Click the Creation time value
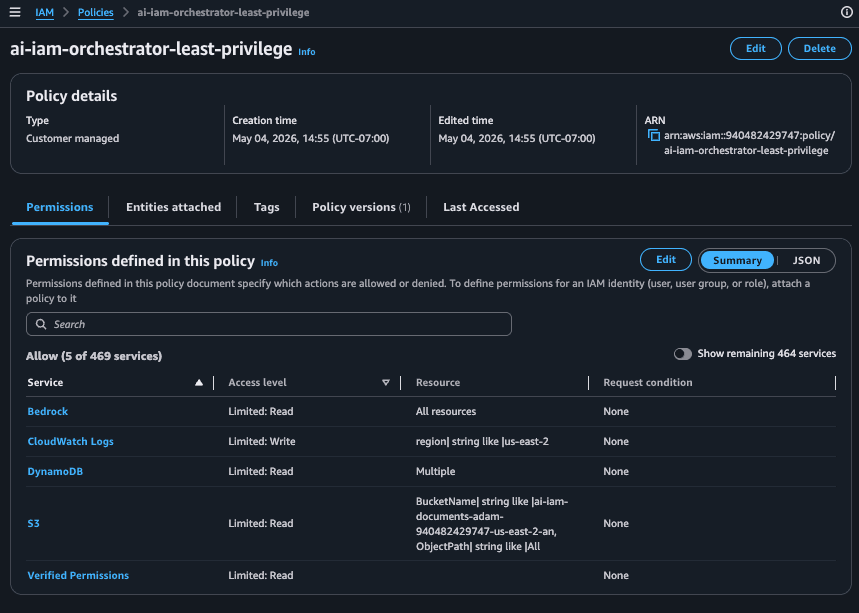Image resolution: width=859 pixels, height=613 pixels. tap(311, 139)
